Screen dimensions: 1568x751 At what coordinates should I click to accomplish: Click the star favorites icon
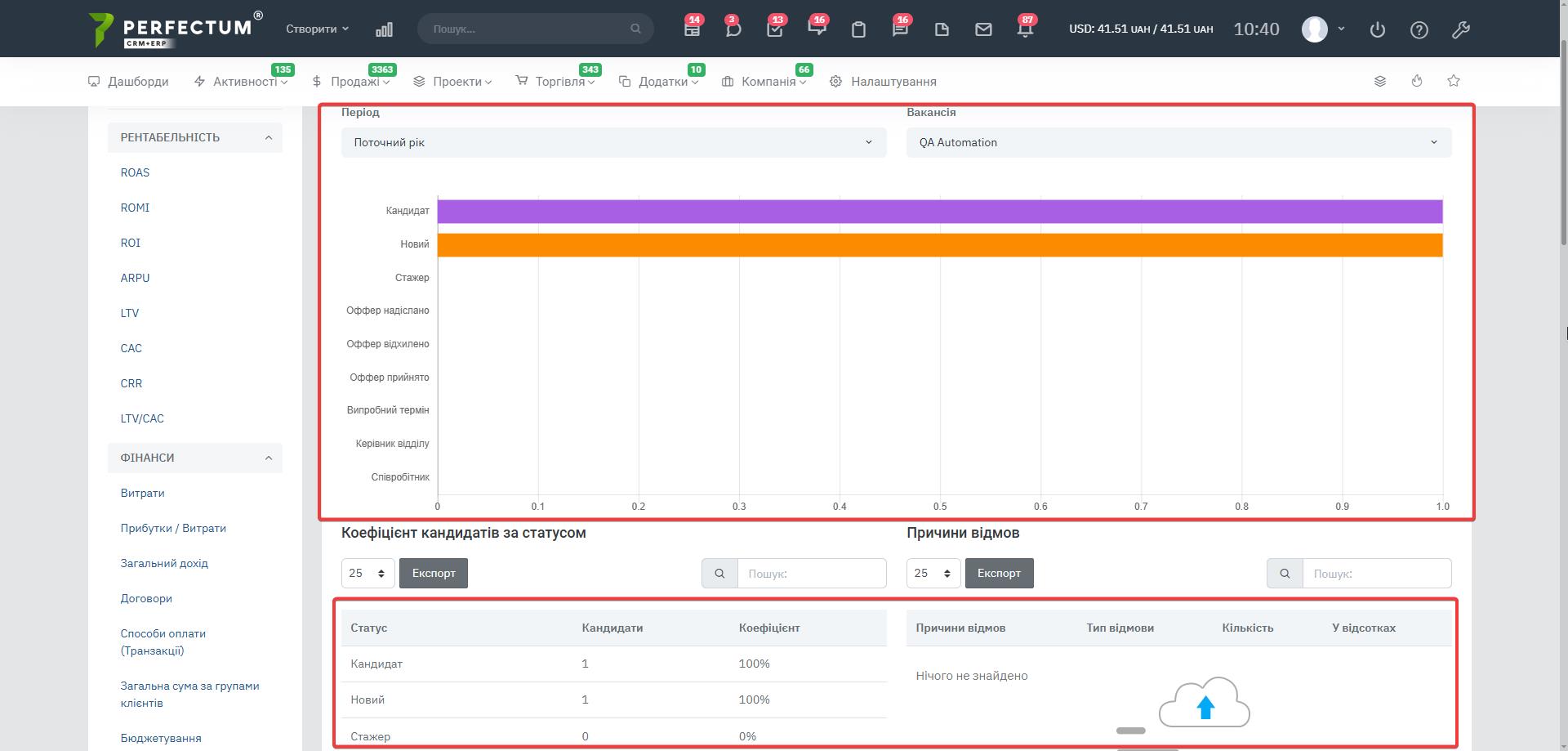pos(1453,81)
